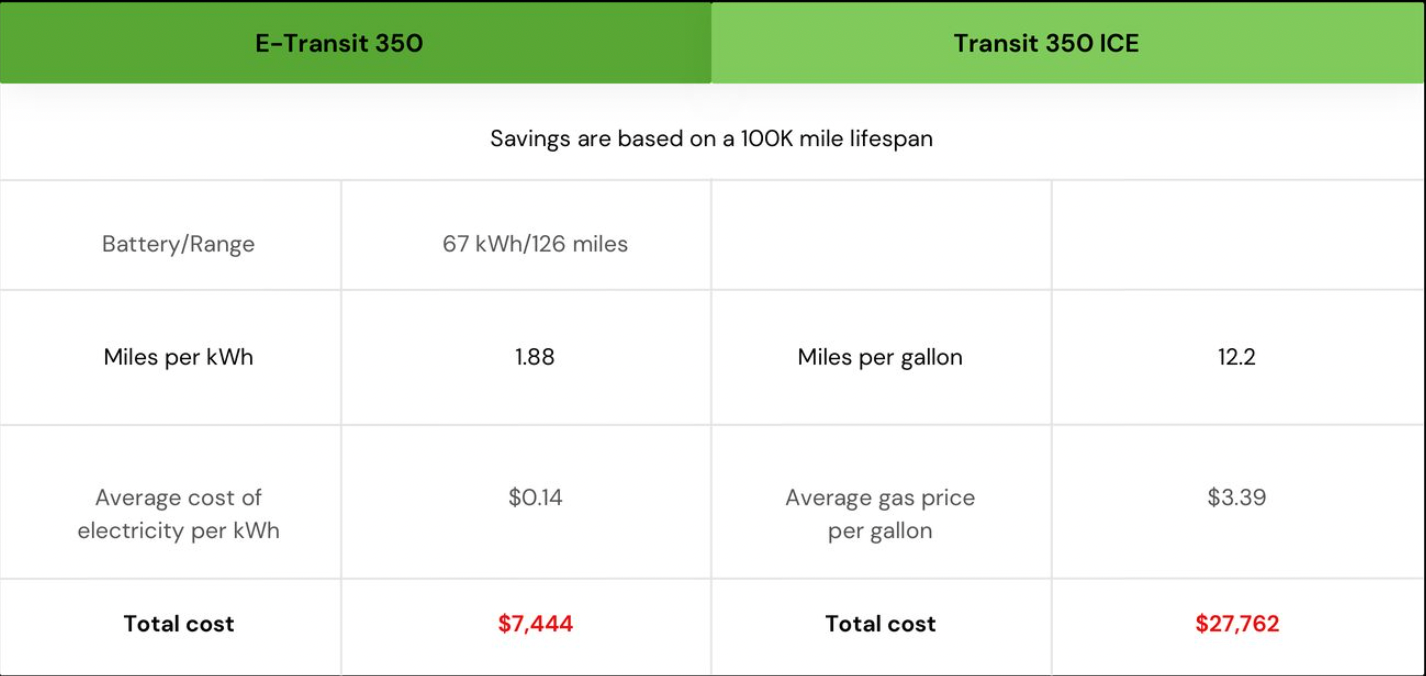The image size is (1426, 676).
Task: Click the 1.88 miles per kWh value
Action: [x=535, y=357]
